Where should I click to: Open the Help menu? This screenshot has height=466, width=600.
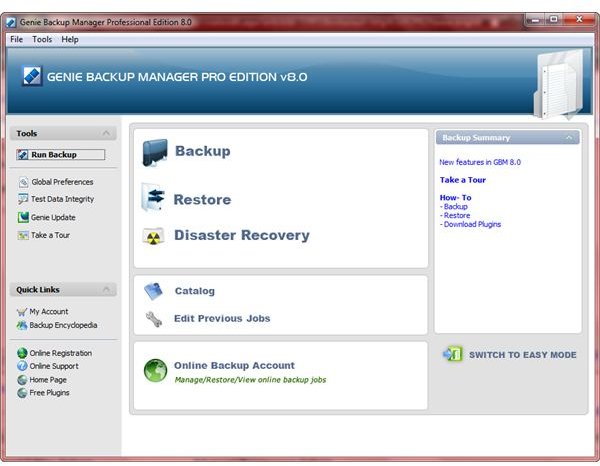click(x=70, y=39)
